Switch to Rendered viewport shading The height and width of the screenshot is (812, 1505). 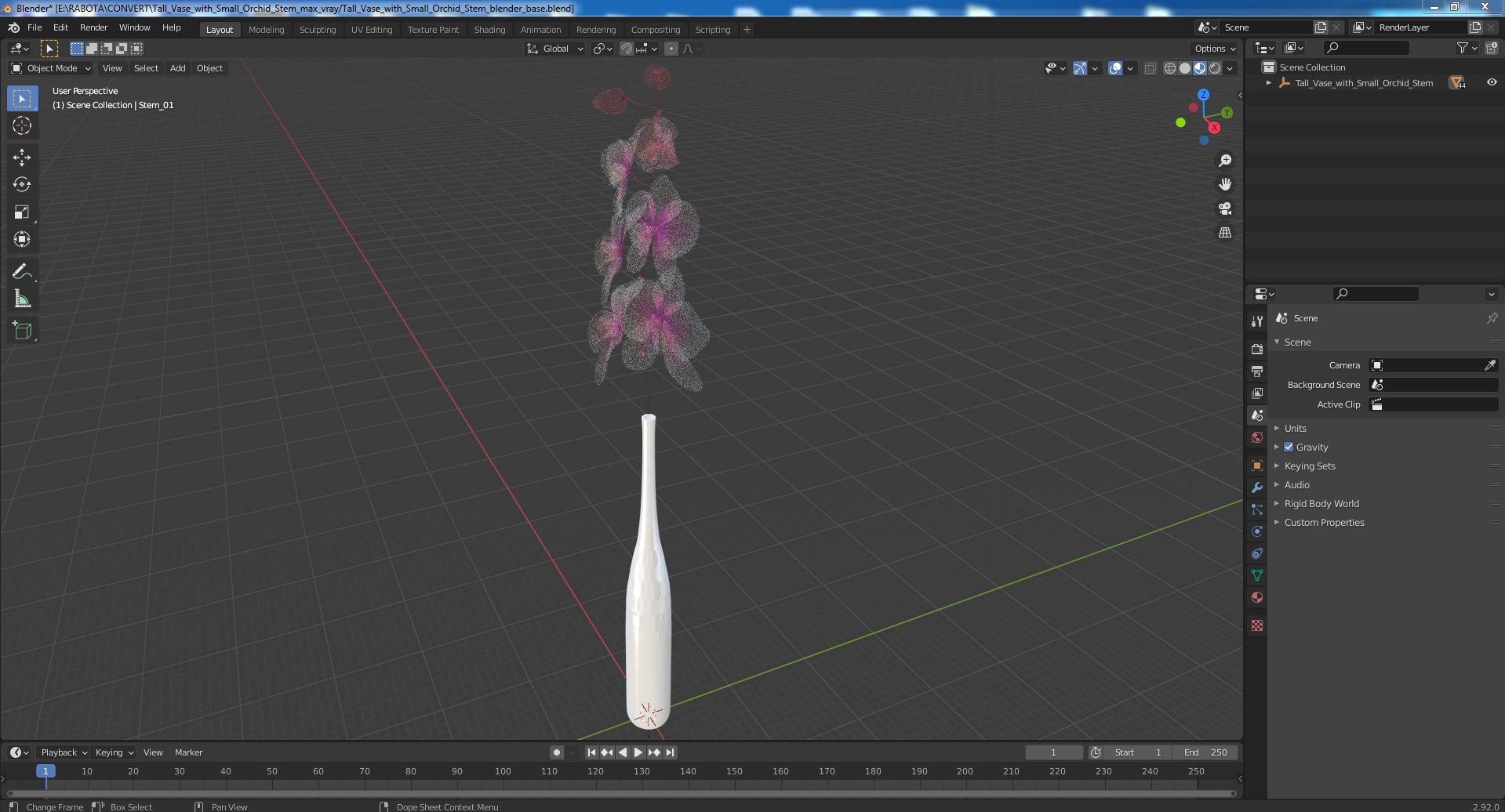pos(1215,68)
